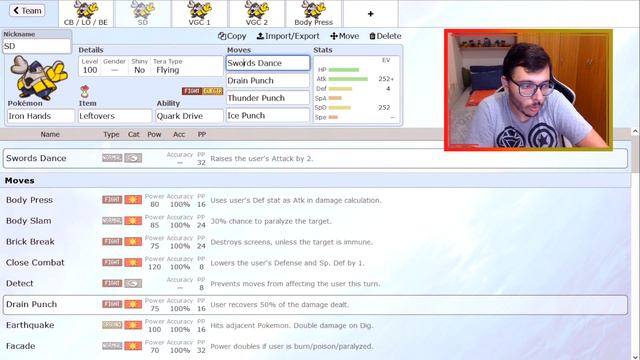Go back with the Team button
The image size is (640, 360).
pyautogui.click(x=27, y=11)
